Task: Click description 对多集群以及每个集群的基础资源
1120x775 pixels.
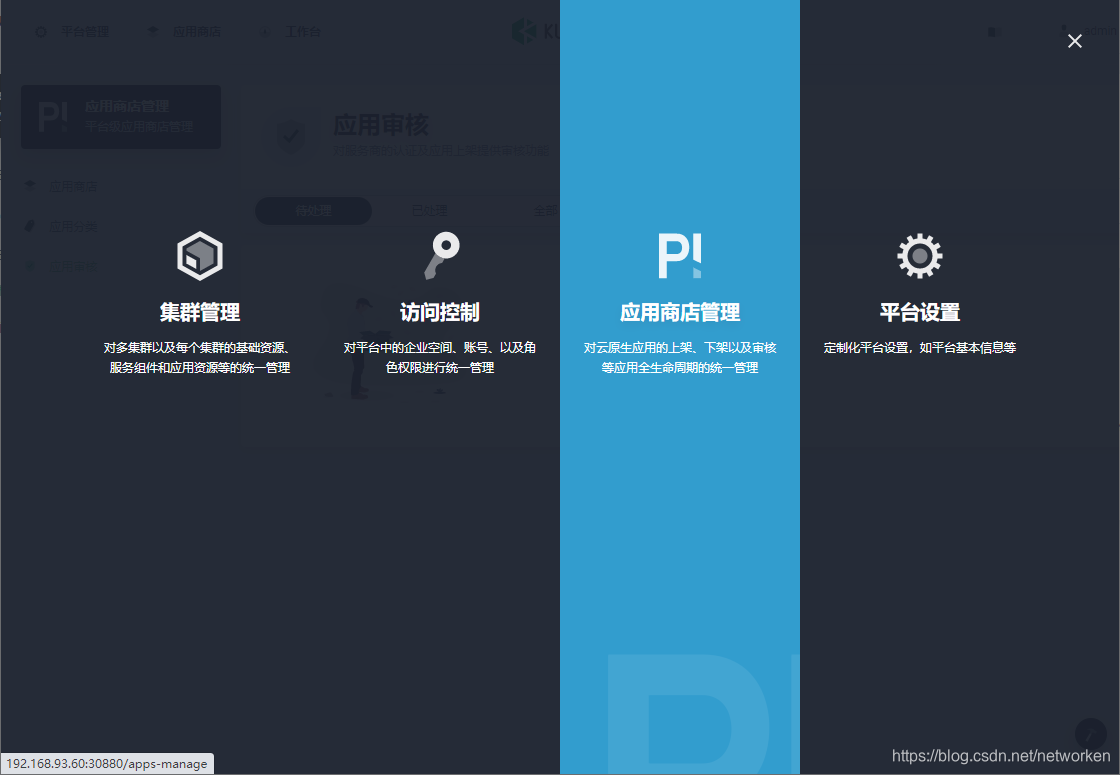Action: pos(200,357)
